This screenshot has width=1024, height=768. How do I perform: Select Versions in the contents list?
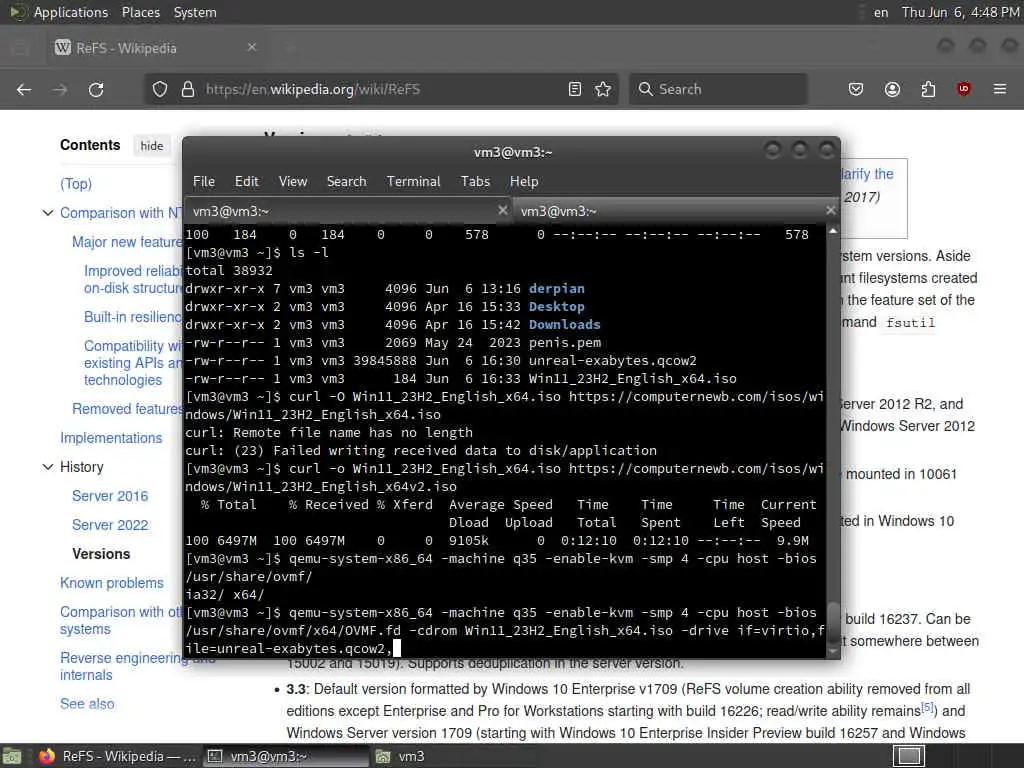tap(101, 554)
